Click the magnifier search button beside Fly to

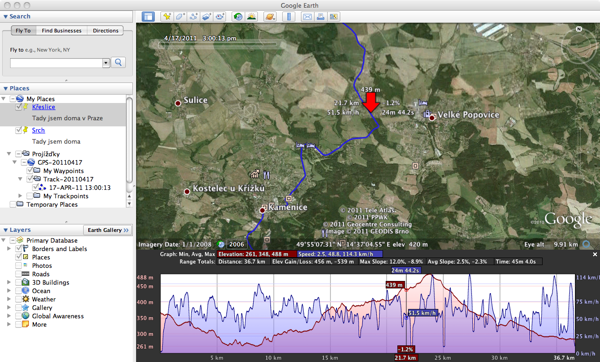pyautogui.click(x=118, y=62)
